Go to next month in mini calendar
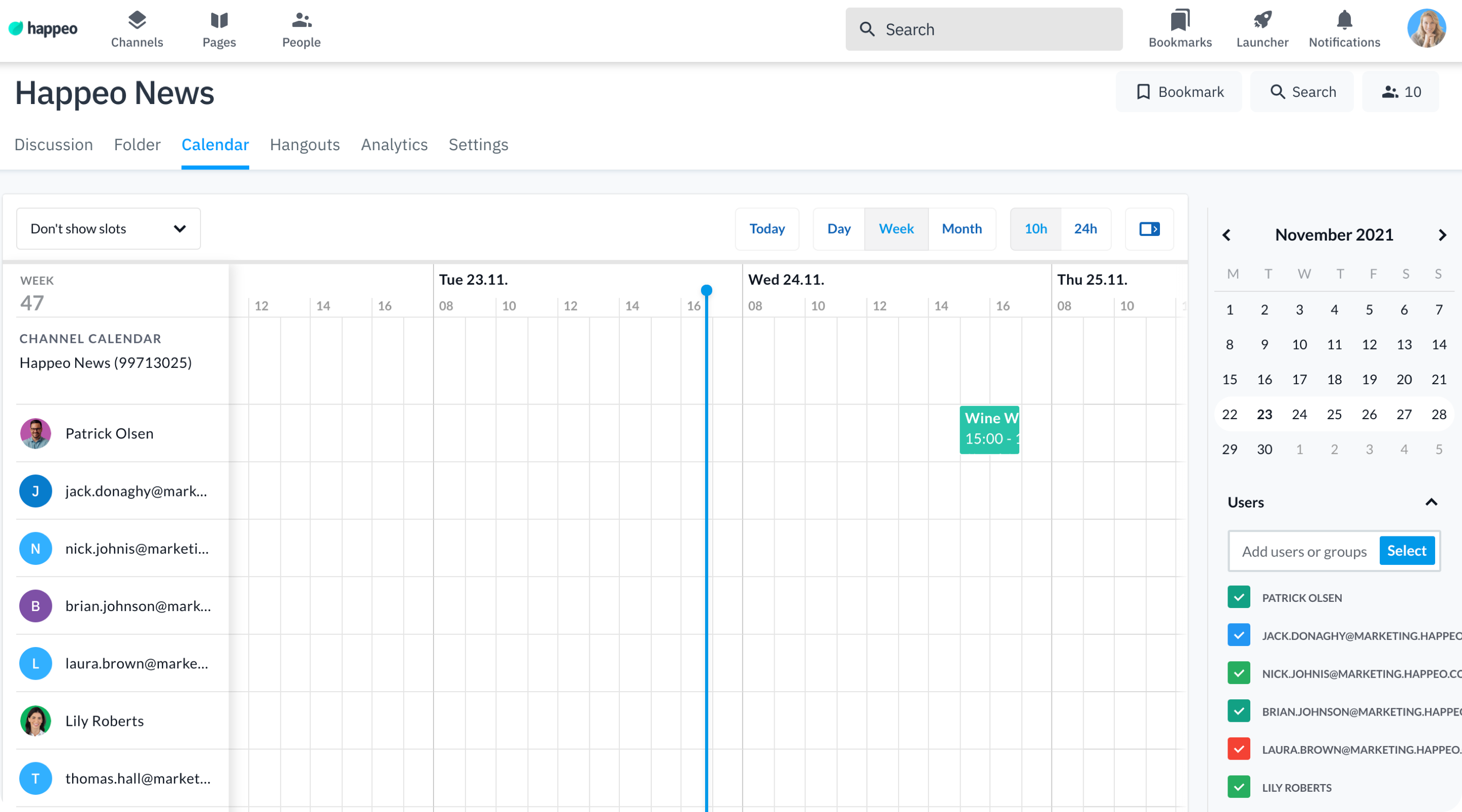 [1442, 235]
